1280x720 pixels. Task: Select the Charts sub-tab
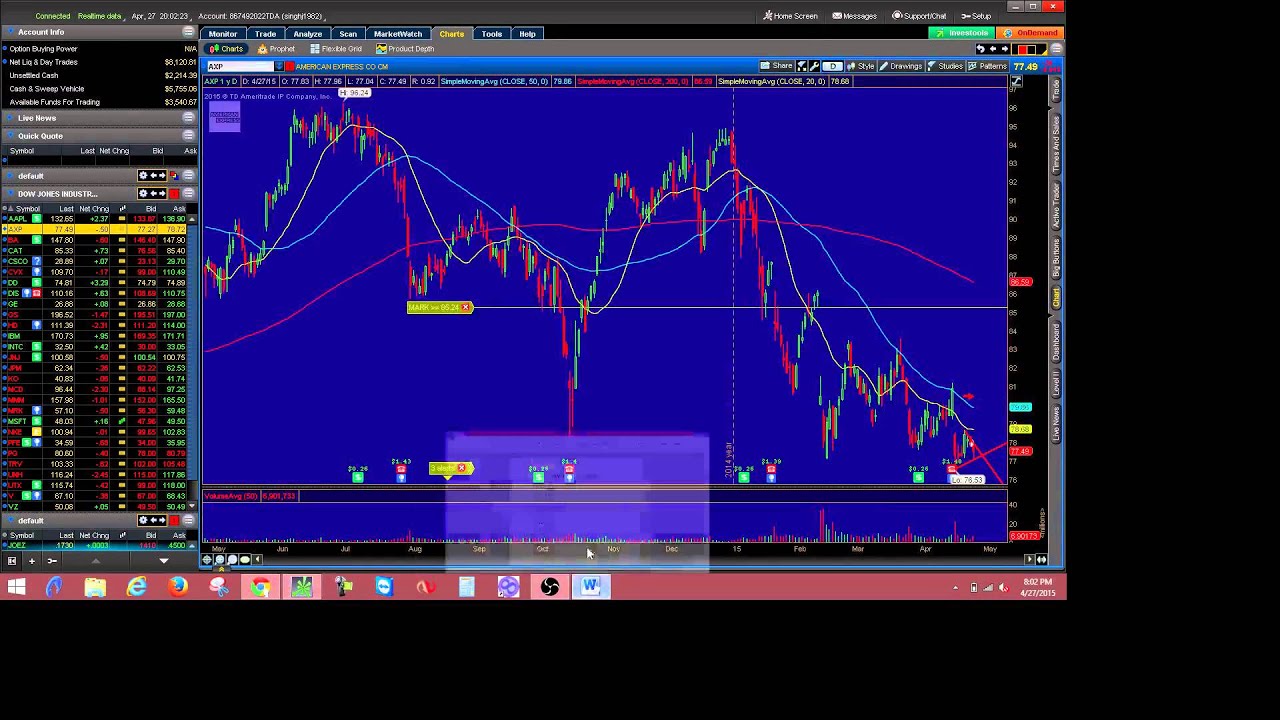227,49
